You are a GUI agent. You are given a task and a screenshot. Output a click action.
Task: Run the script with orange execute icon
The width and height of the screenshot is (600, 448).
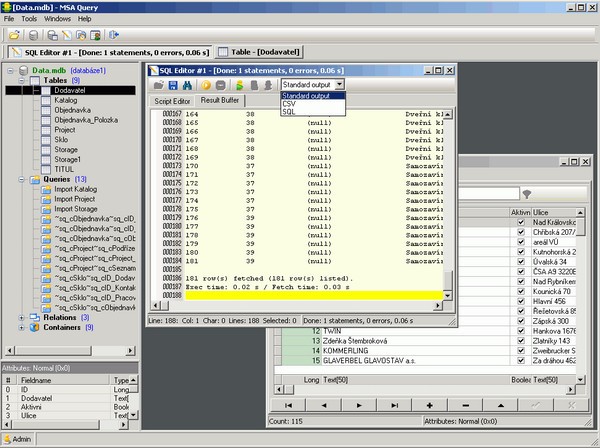coord(206,85)
